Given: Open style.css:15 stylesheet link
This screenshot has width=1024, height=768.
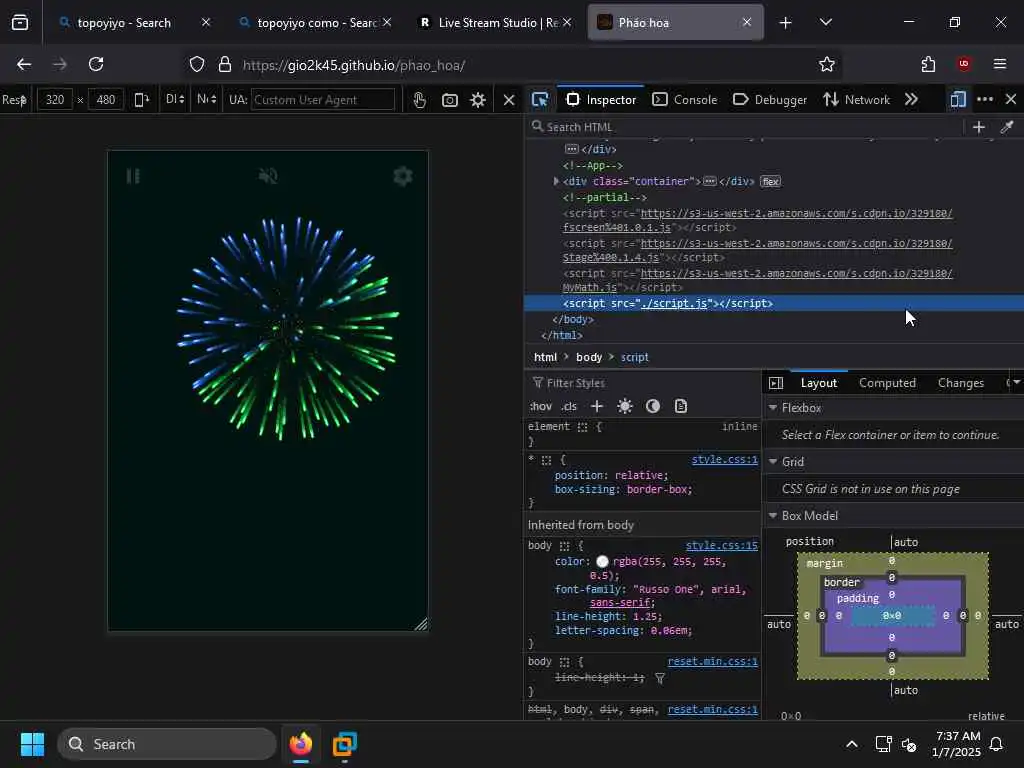Looking at the screenshot, I should click(x=722, y=545).
